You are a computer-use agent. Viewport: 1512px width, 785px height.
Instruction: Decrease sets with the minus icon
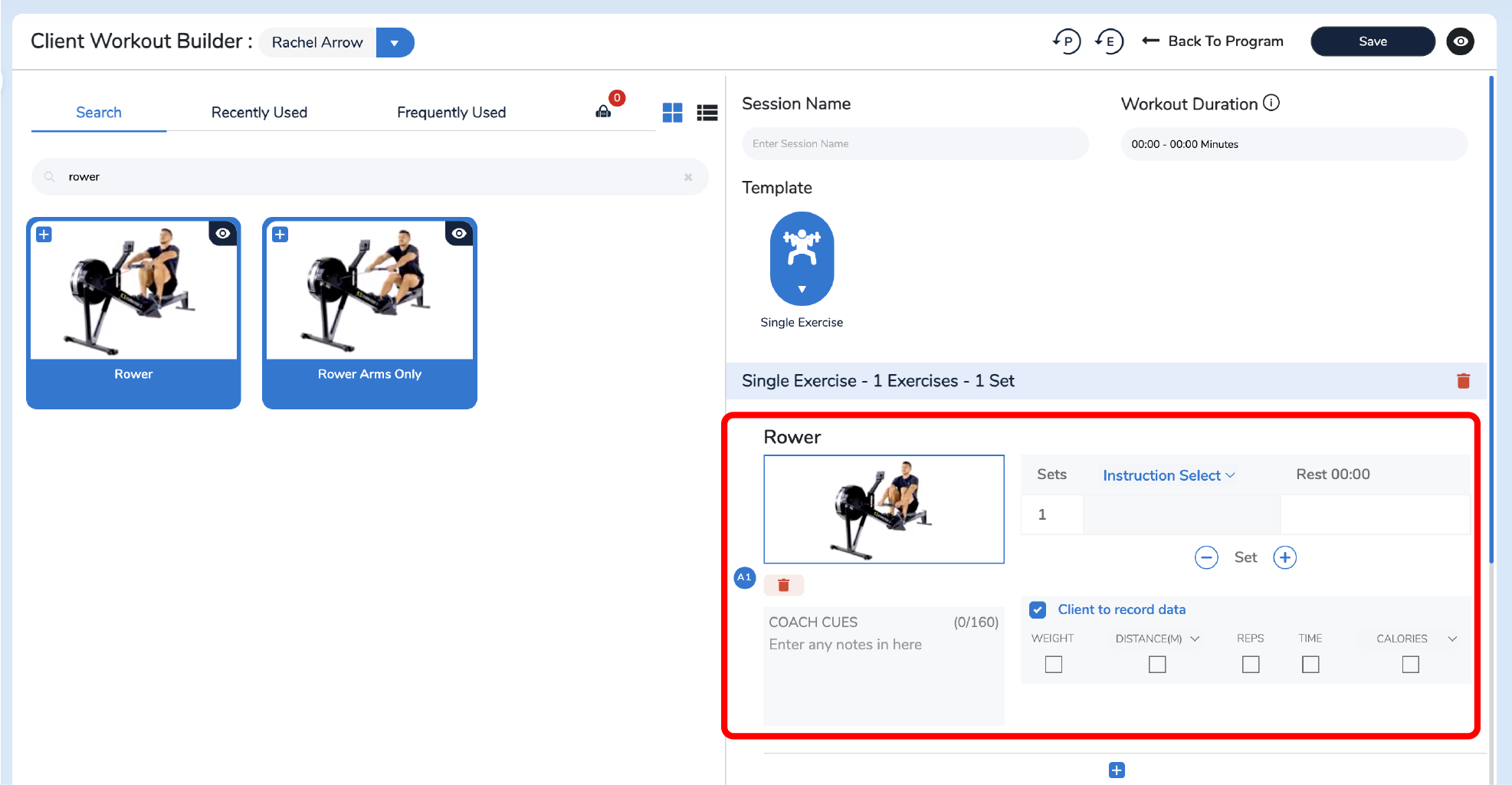click(1206, 557)
